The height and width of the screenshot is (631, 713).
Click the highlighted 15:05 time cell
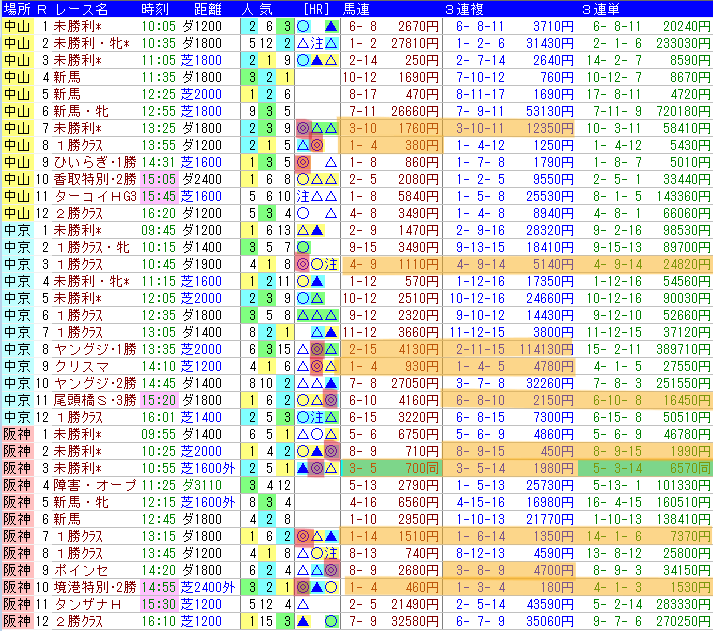pyautogui.click(x=159, y=180)
